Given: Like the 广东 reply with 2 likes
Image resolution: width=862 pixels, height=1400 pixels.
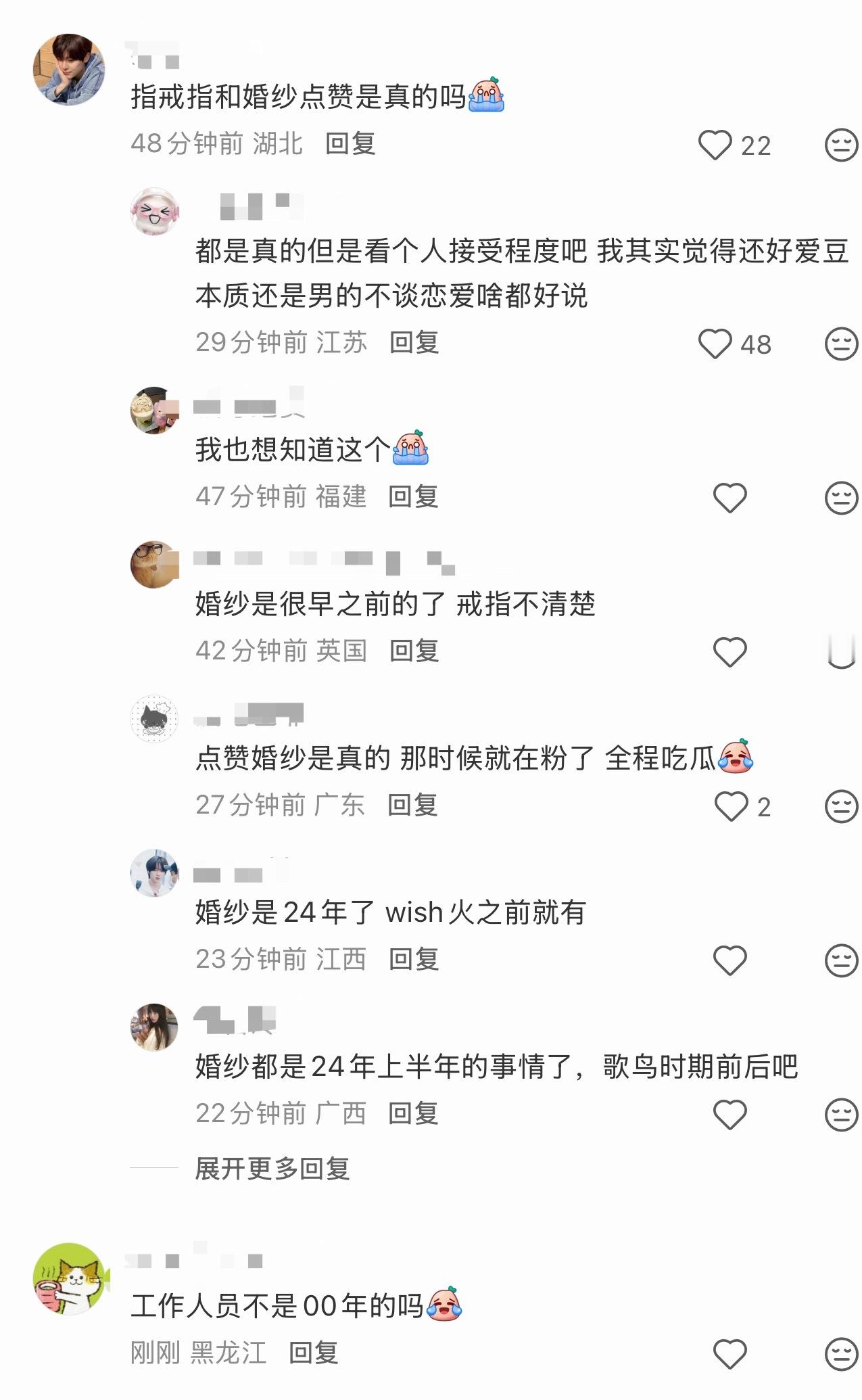Looking at the screenshot, I should tap(731, 806).
